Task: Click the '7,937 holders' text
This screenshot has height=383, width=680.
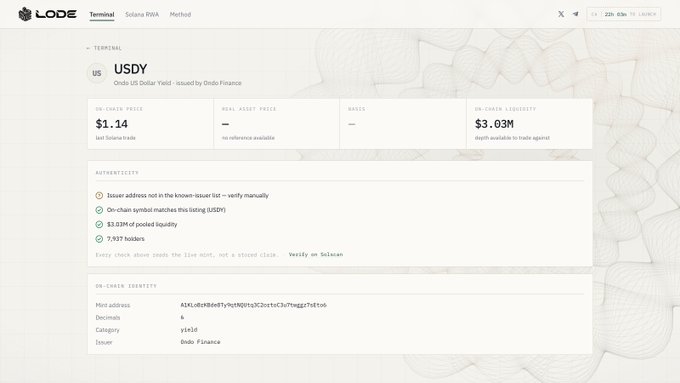Action: tap(126, 239)
